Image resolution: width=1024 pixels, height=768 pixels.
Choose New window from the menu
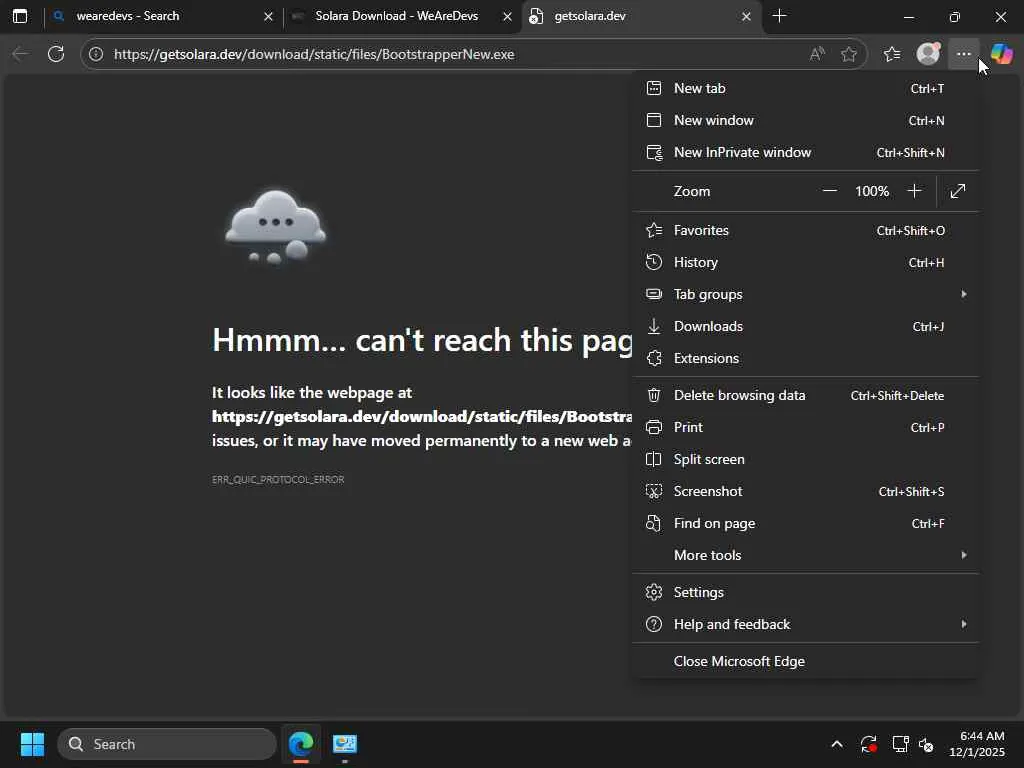805,120
